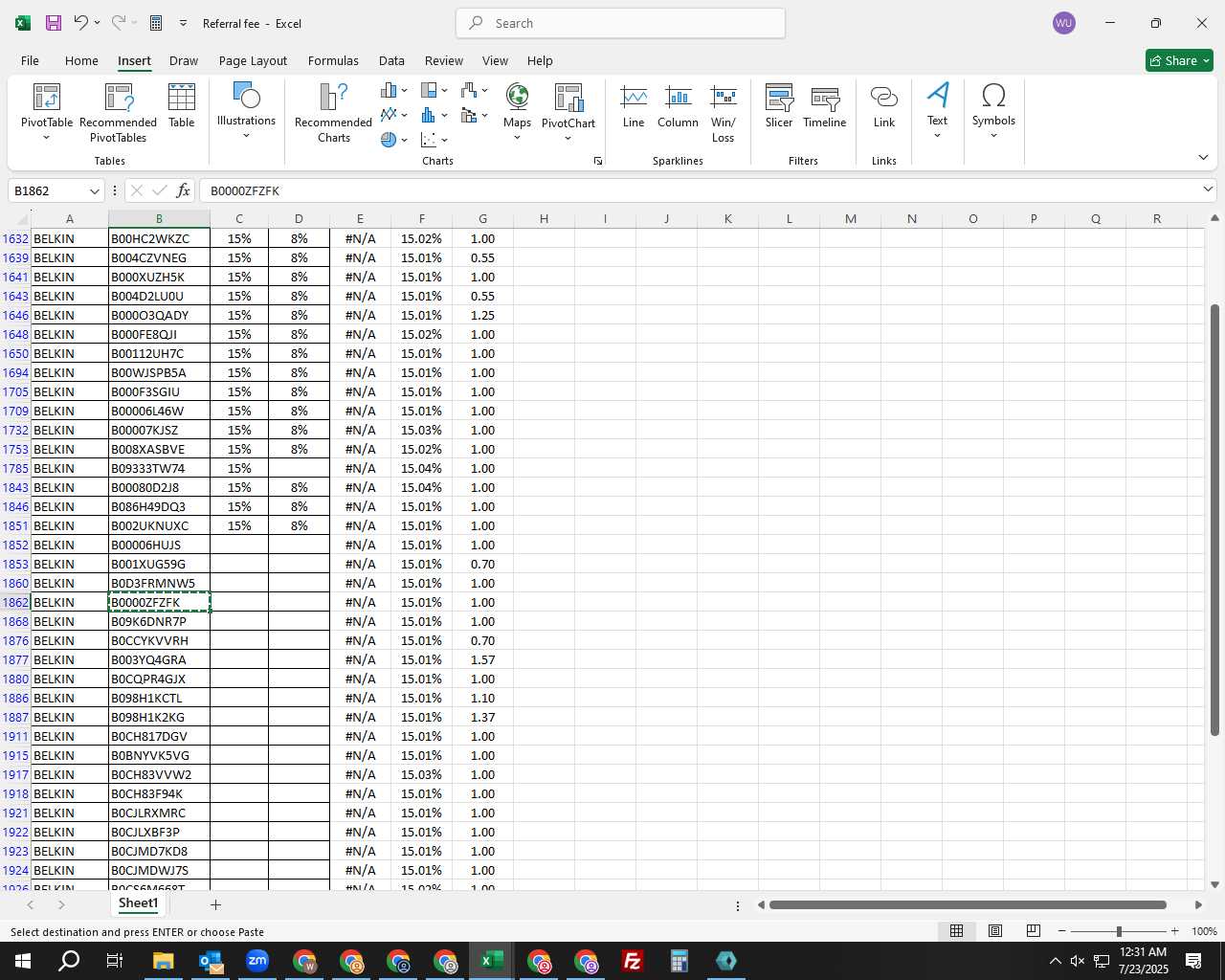Viewport: 1225px width, 980px height.
Task: Open Customize Quick Access Toolbar dropdown
Action: click(x=183, y=23)
